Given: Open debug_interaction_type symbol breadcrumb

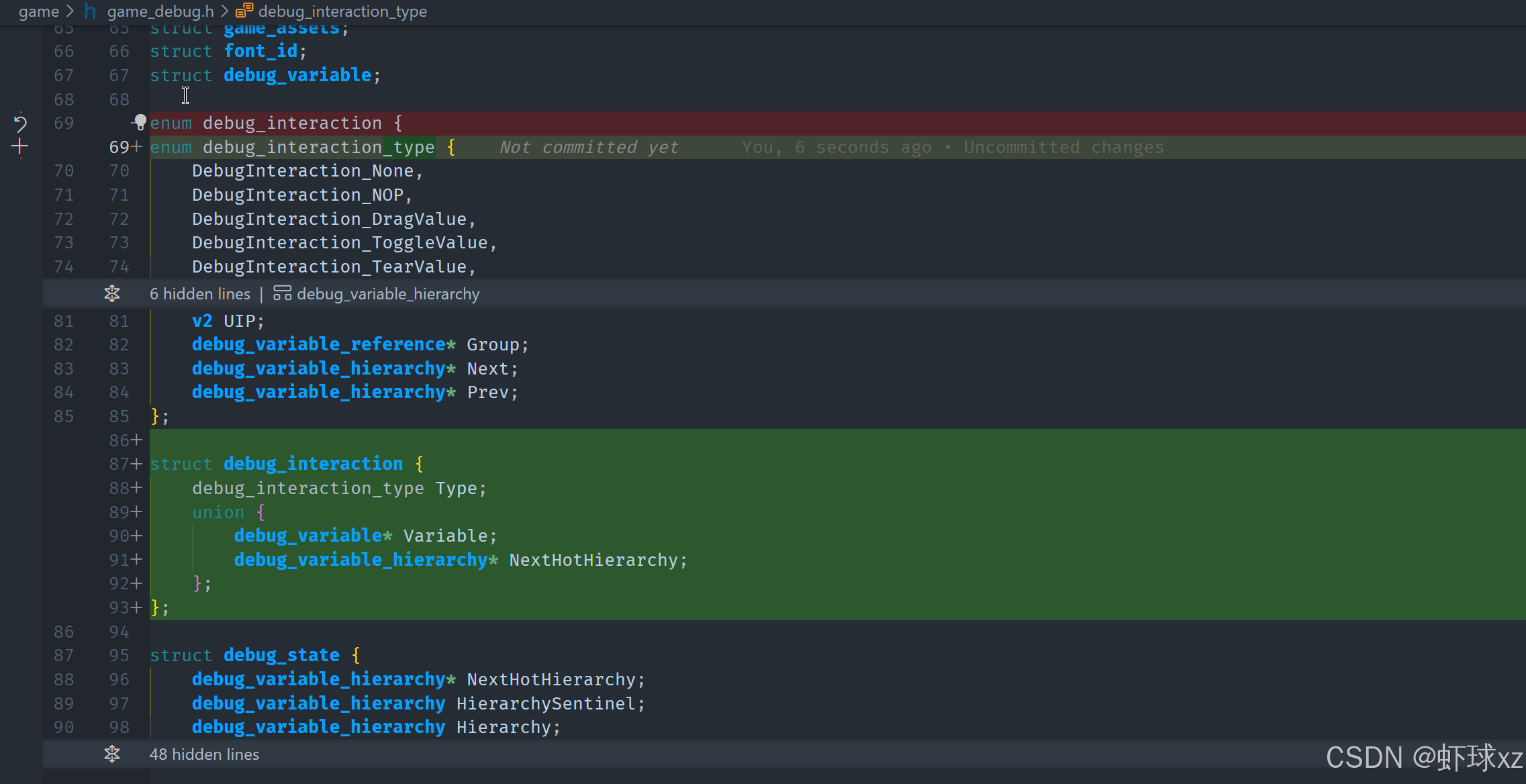Looking at the screenshot, I should [342, 11].
